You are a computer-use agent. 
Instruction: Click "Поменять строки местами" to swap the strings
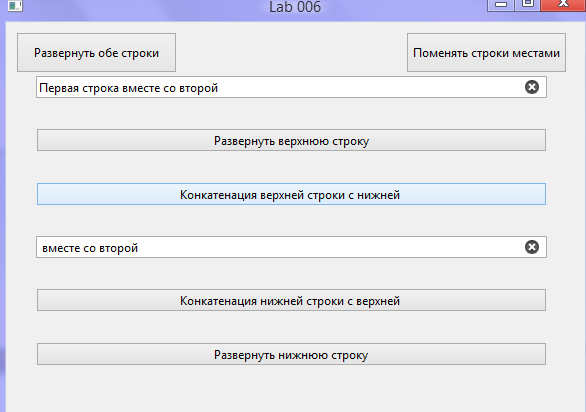tap(486, 52)
